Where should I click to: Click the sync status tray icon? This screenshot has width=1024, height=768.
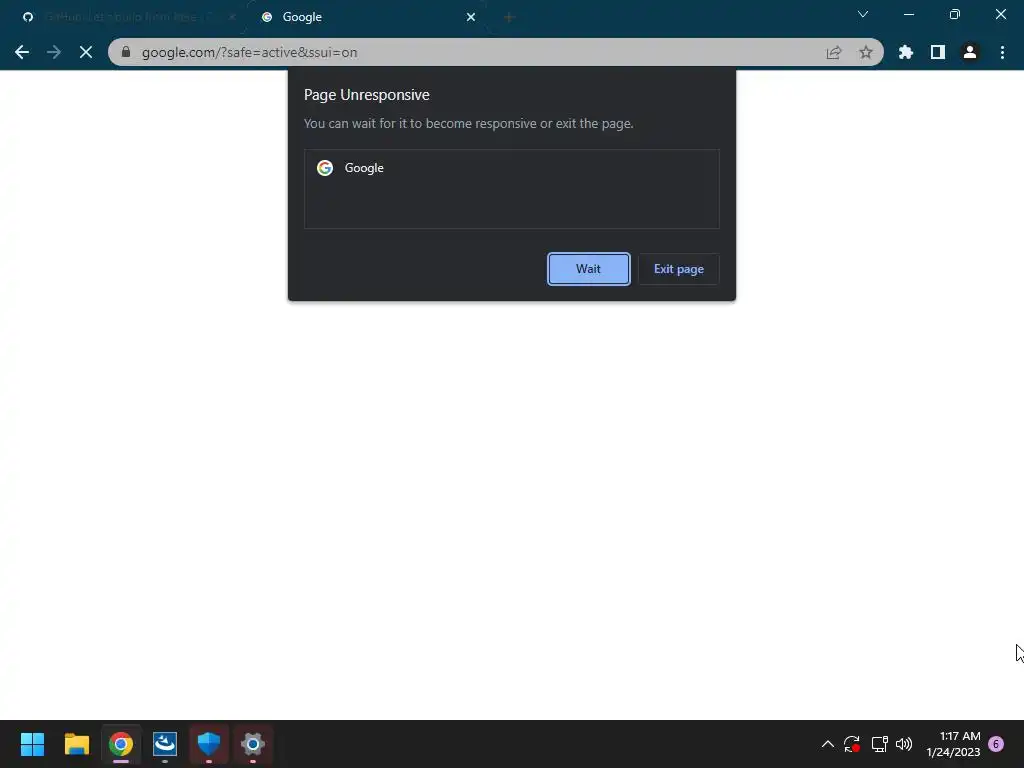[x=852, y=744]
